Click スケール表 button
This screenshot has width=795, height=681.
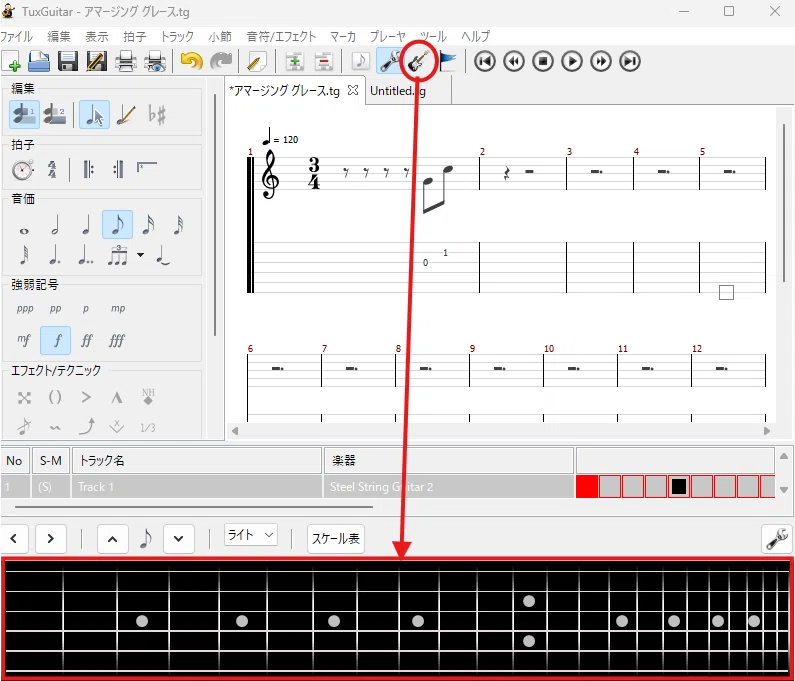(336, 539)
